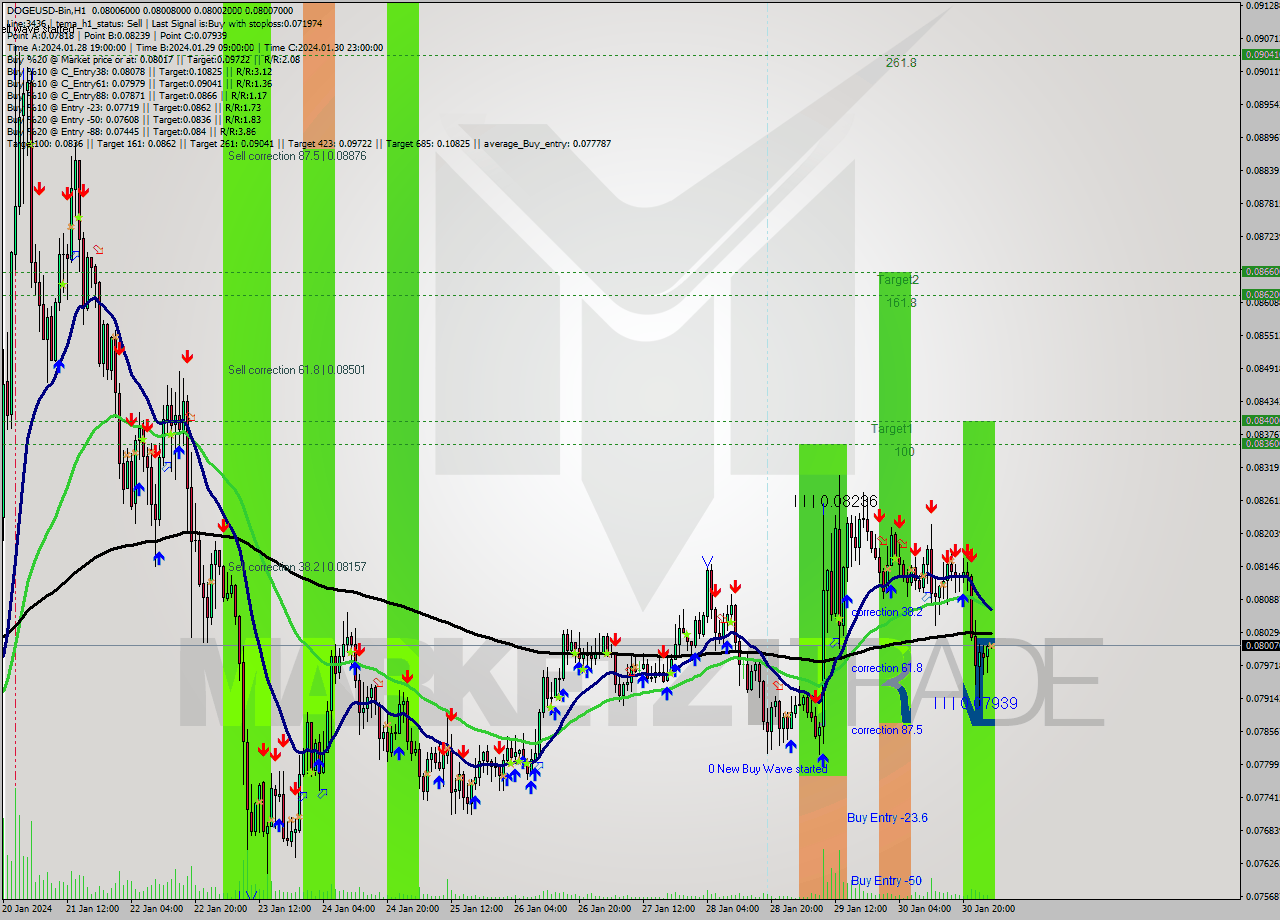Click the 0.08494 price axis label
Viewport: 1280px width, 920px height.
coord(1262,368)
